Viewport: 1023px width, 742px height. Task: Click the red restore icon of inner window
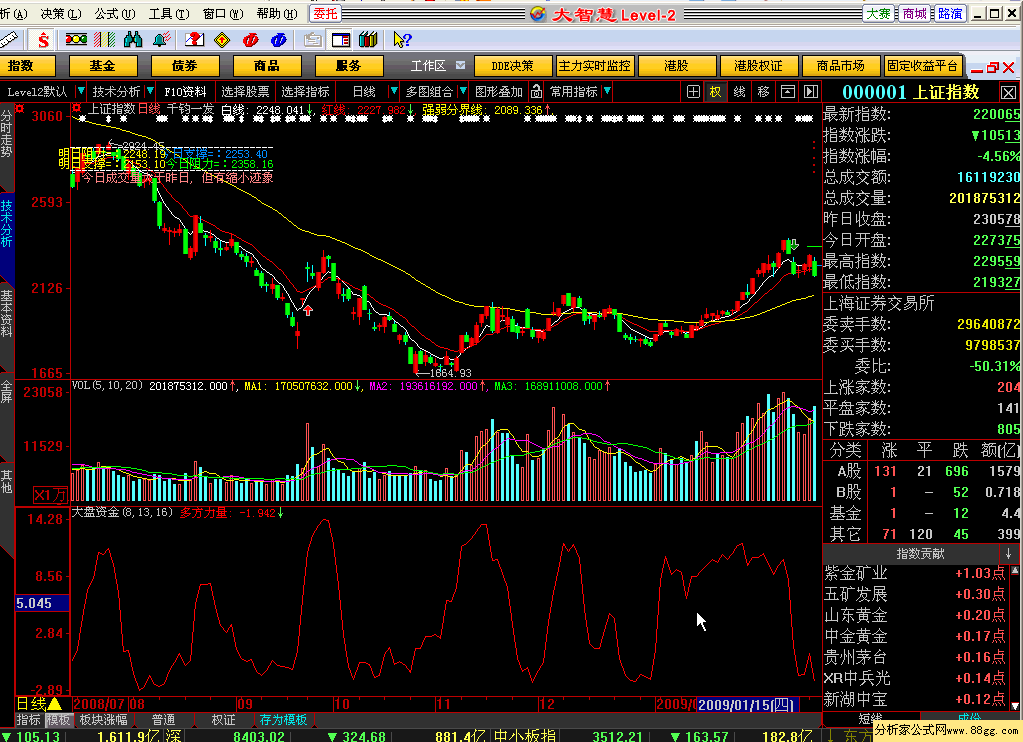tap(993, 67)
